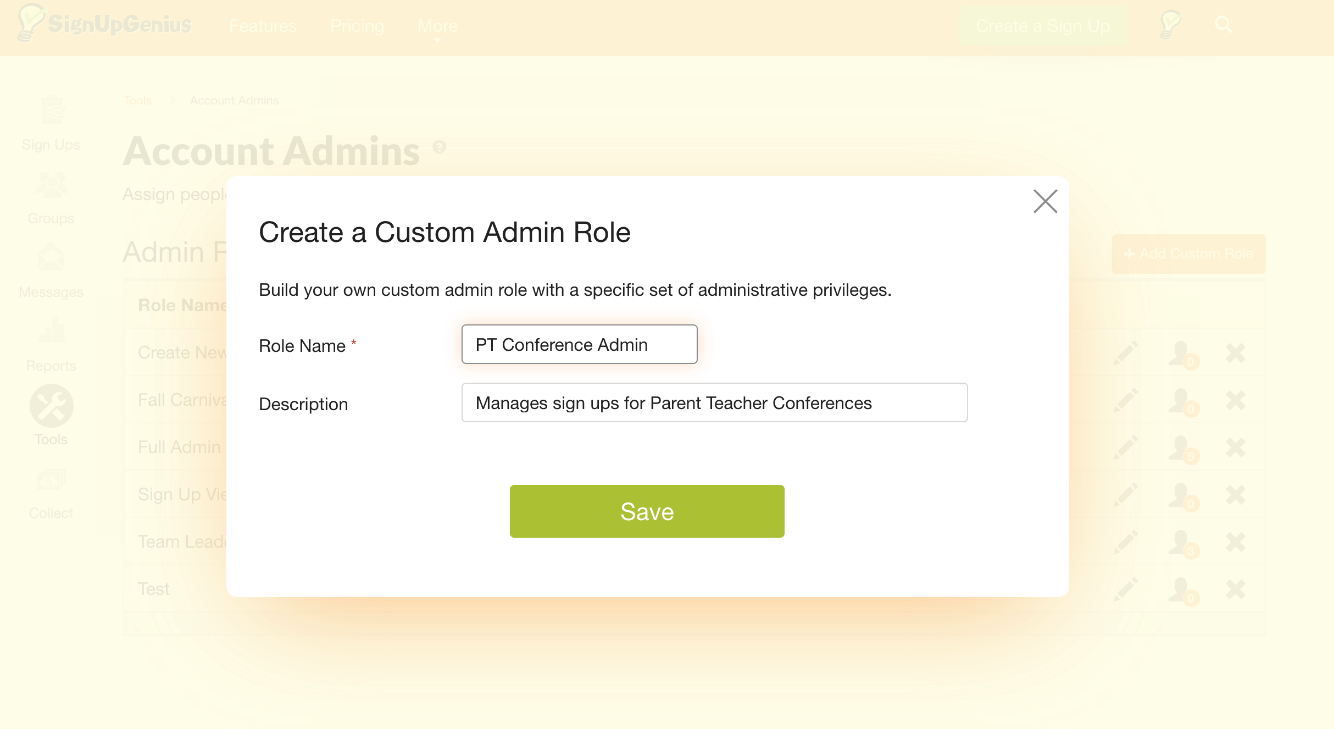Click the Tools breadcrumb link
The image size is (1334, 729).
pos(137,100)
